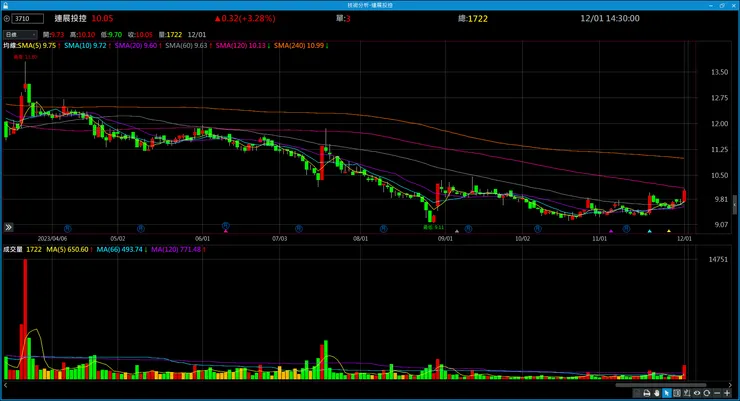The width and height of the screenshot is (740, 401).
Task: Click the dimmed first icon in bottom toolbar
Action: 637,393
